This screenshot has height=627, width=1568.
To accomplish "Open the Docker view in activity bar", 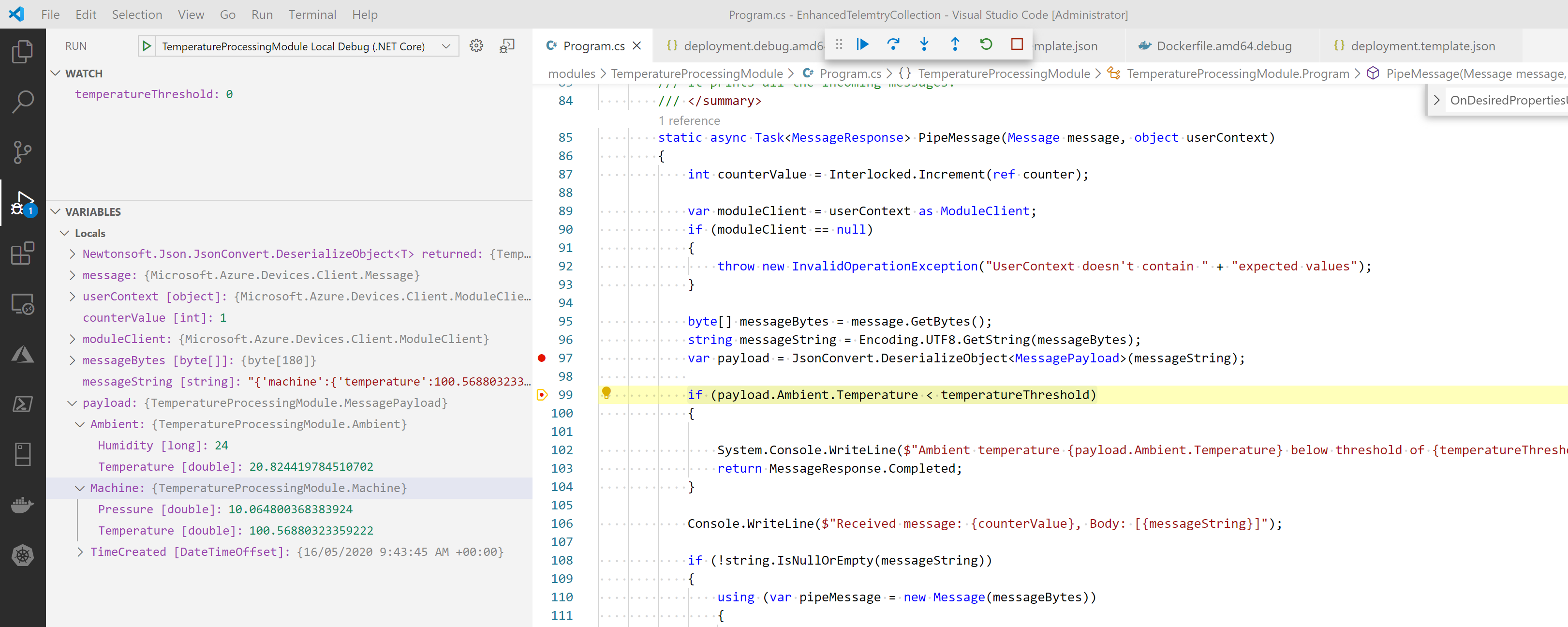I will tap(23, 505).
